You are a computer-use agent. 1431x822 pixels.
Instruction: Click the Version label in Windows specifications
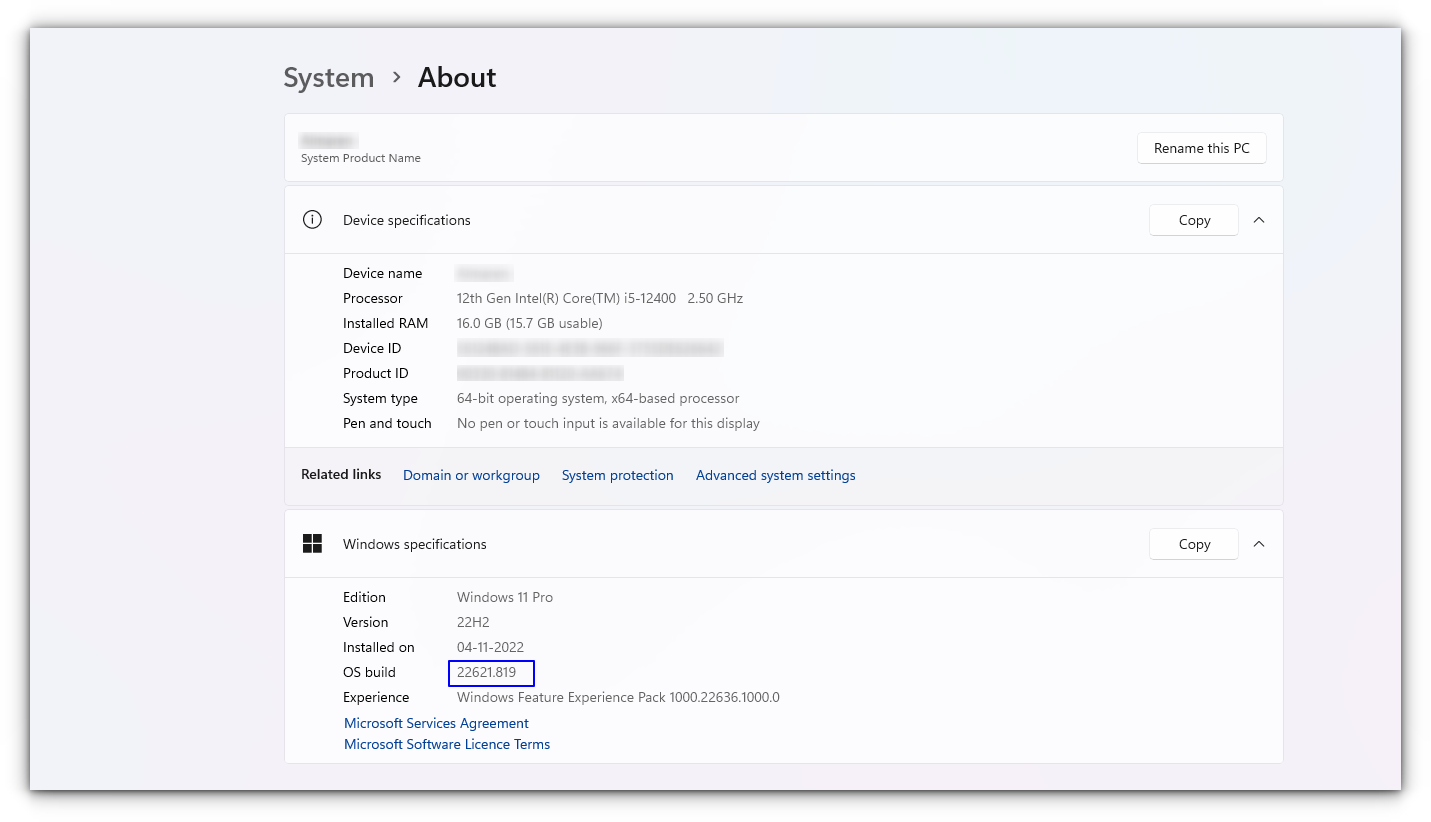coord(366,622)
